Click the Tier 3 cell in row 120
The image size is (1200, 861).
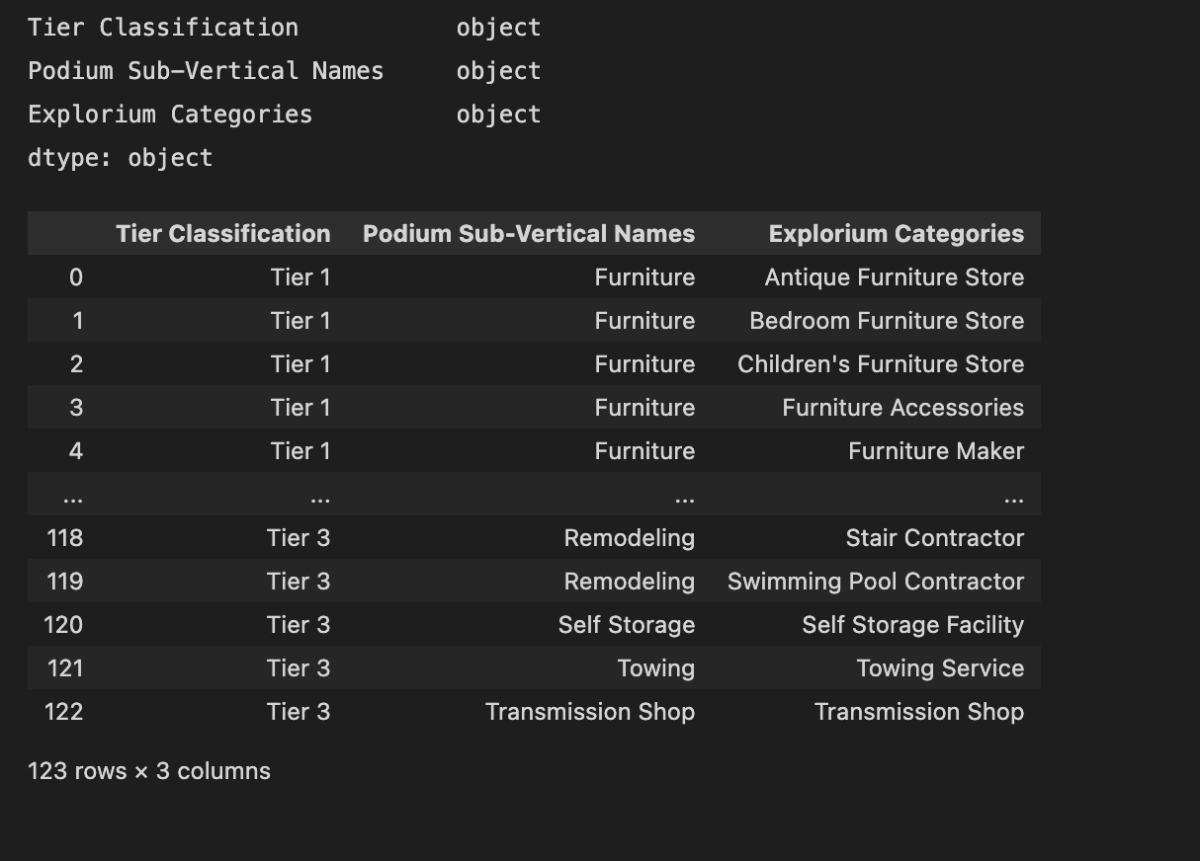click(x=298, y=625)
